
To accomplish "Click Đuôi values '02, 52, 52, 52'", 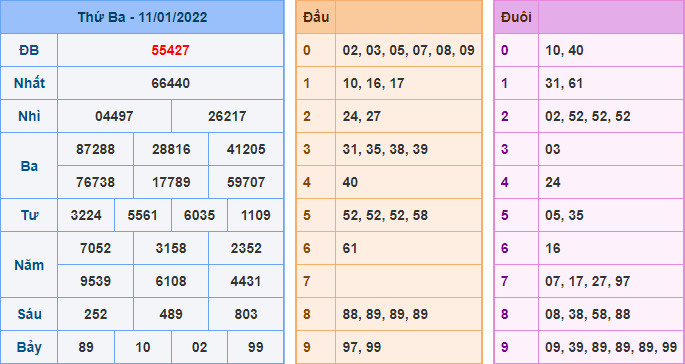I will 588,116.
